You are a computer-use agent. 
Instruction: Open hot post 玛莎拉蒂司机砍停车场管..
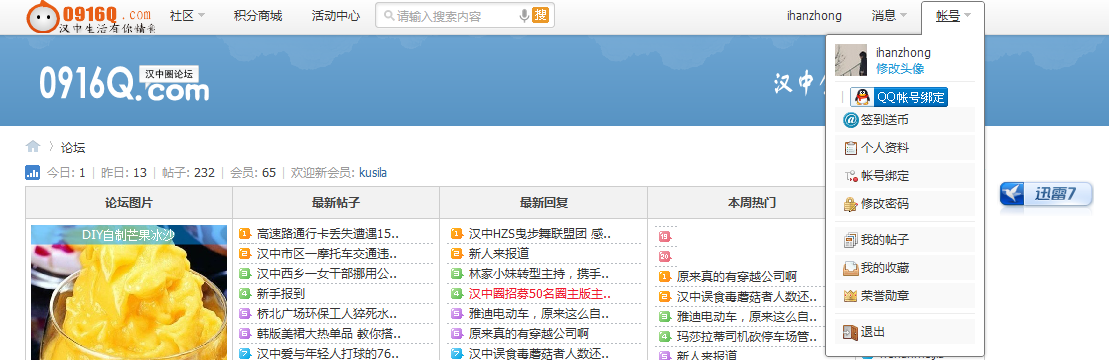[x=747, y=337]
